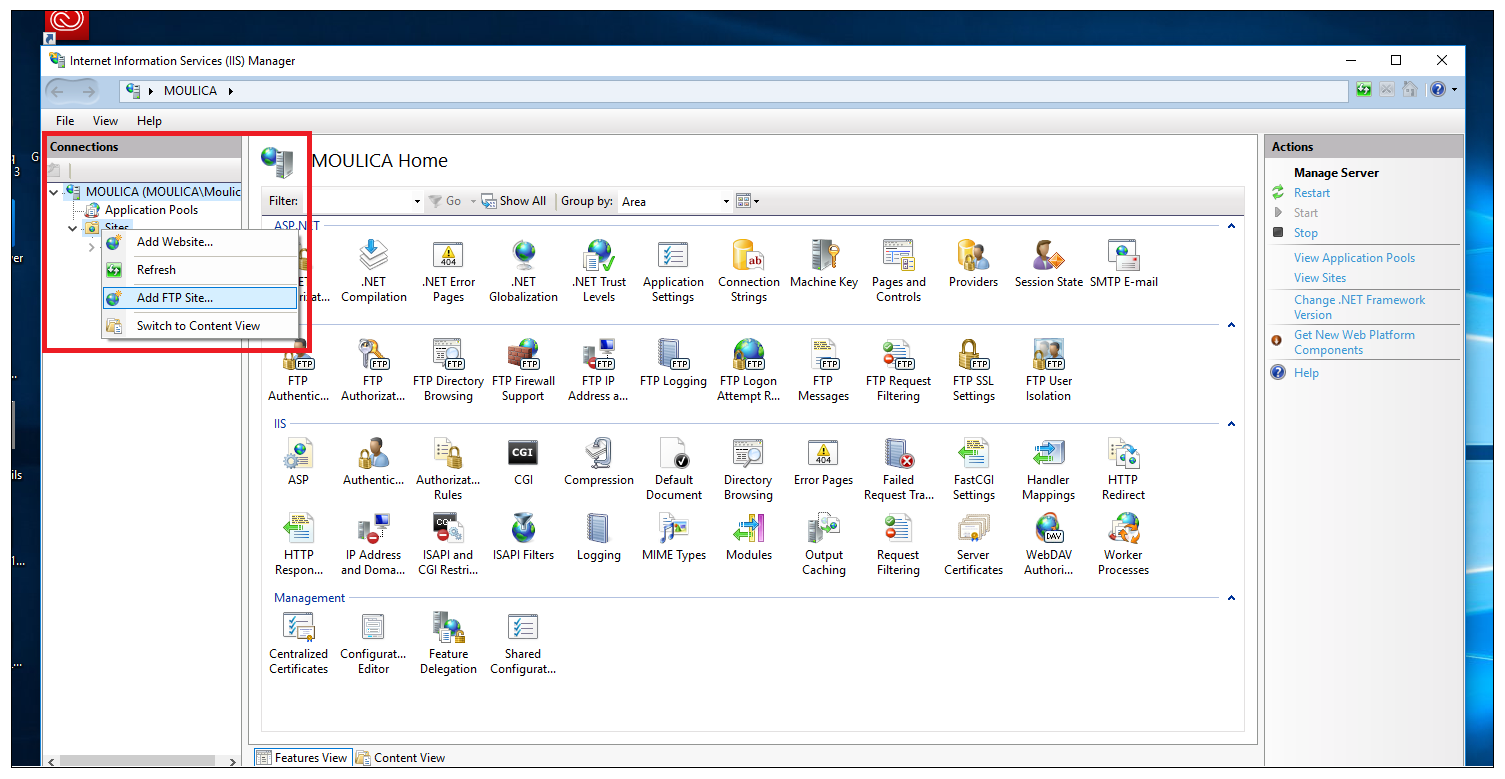
Task: Open View Application Pools link
Action: pos(1354,258)
